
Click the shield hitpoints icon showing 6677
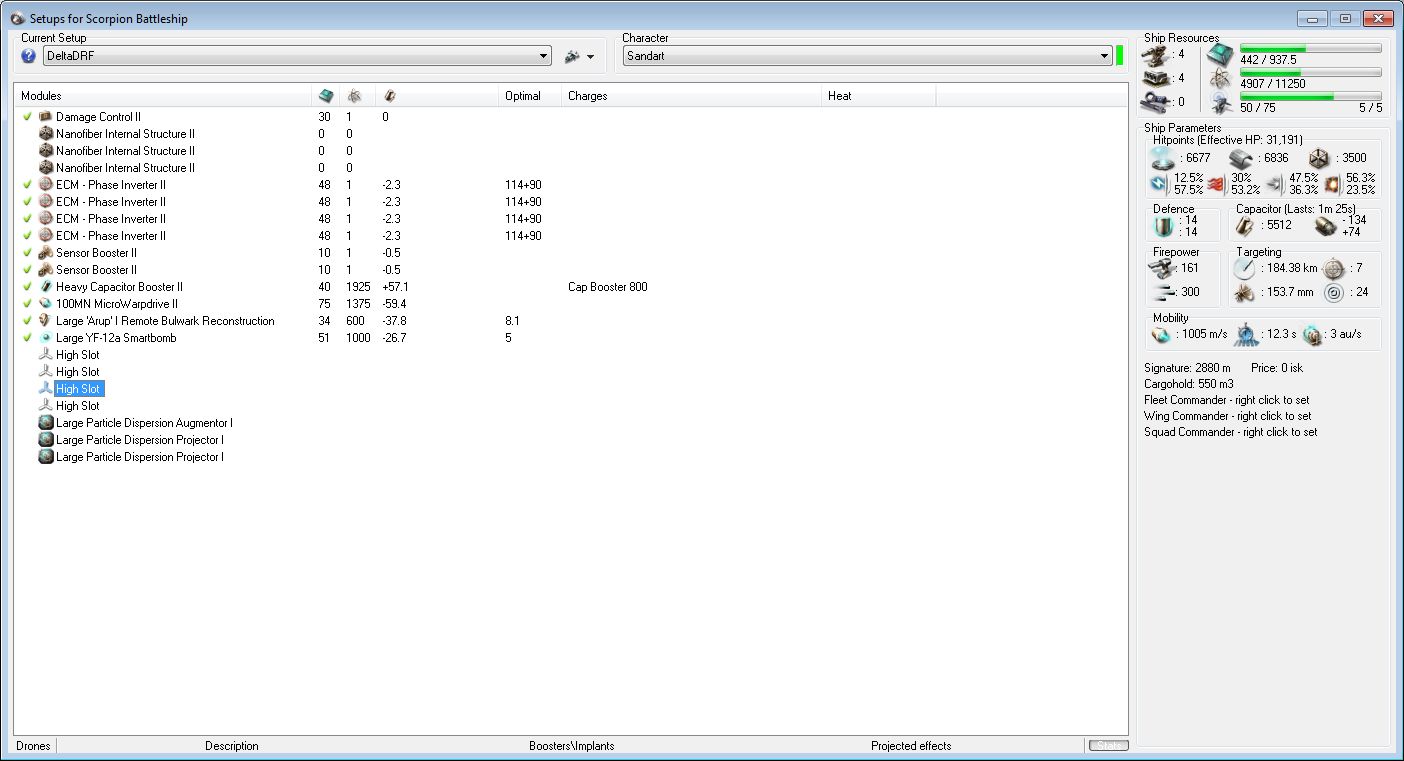(x=1162, y=158)
